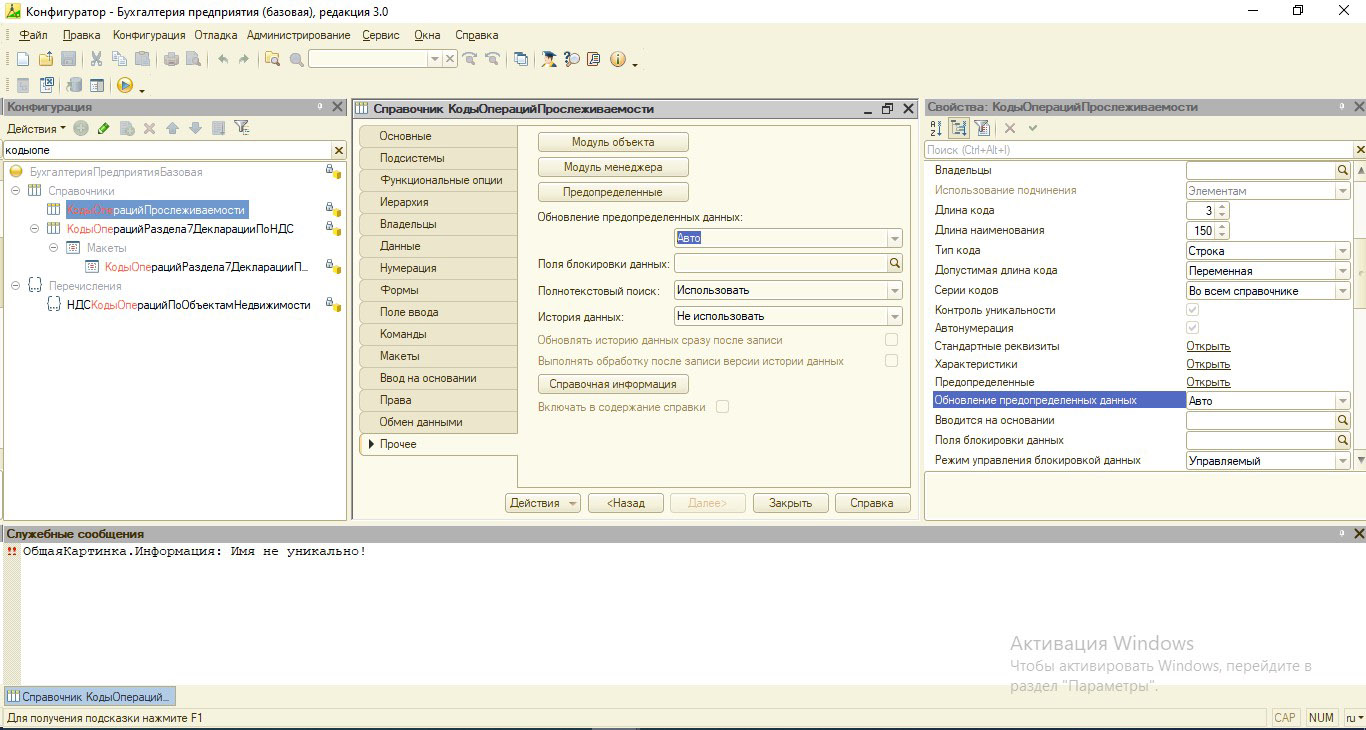This screenshot has width=1366, height=730.
Task: Click the ru language indicator in status bar
Action: tap(1354, 718)
